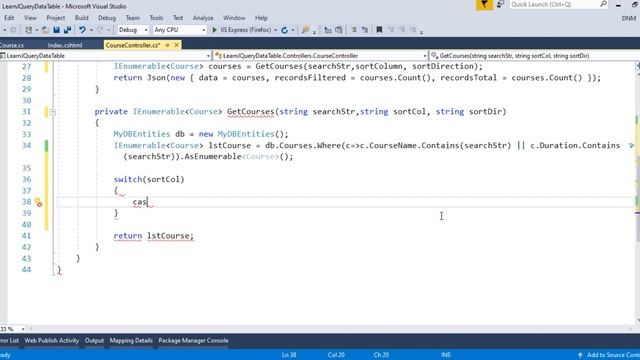Open the CourseController class navigation dropdown
Viewport: 640px width, 360px height.
pyautogui.click(x=321, y=56)
